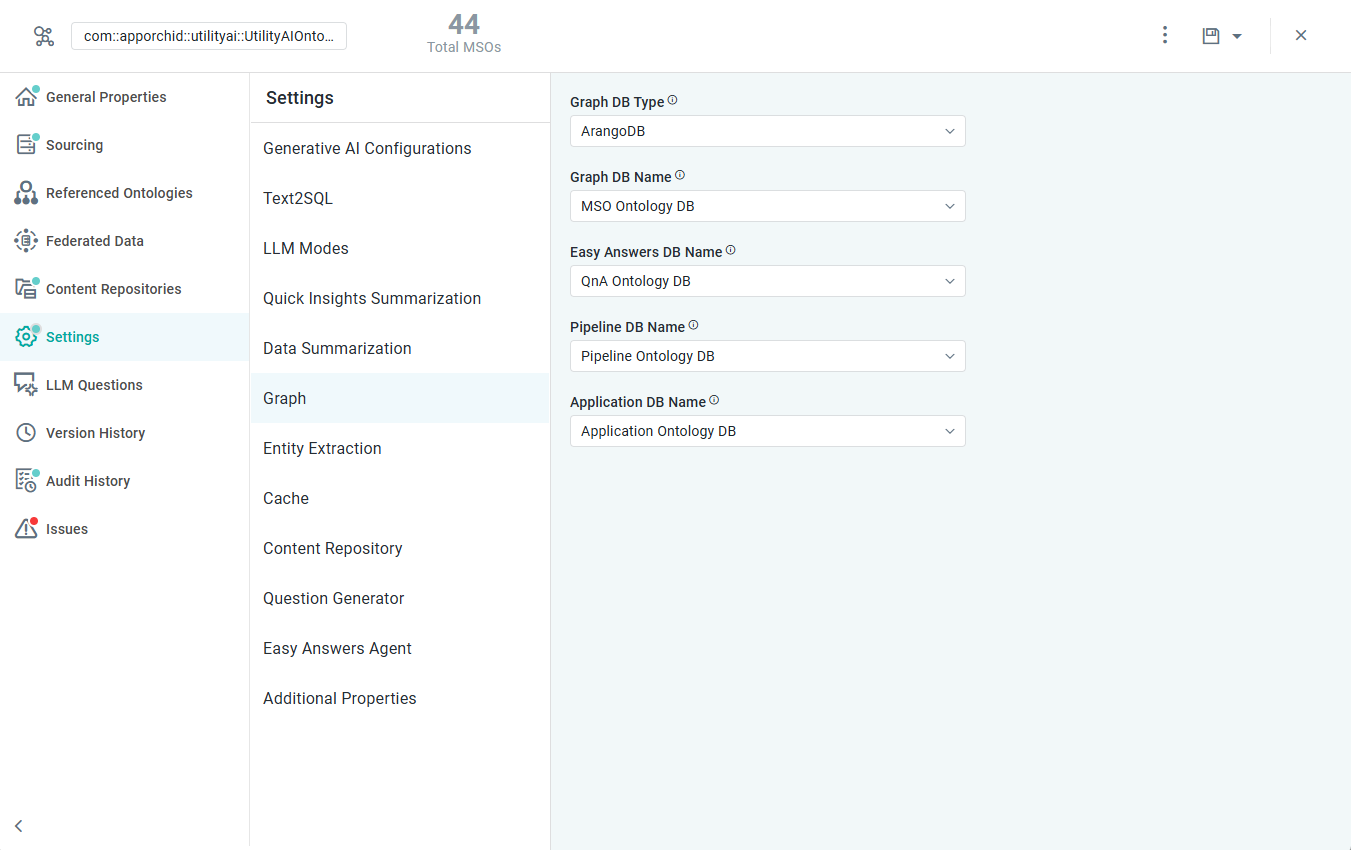This screenshot has height=850, width=1351.
Task: Click the Federated Data icon
Action: pos(26,241)
